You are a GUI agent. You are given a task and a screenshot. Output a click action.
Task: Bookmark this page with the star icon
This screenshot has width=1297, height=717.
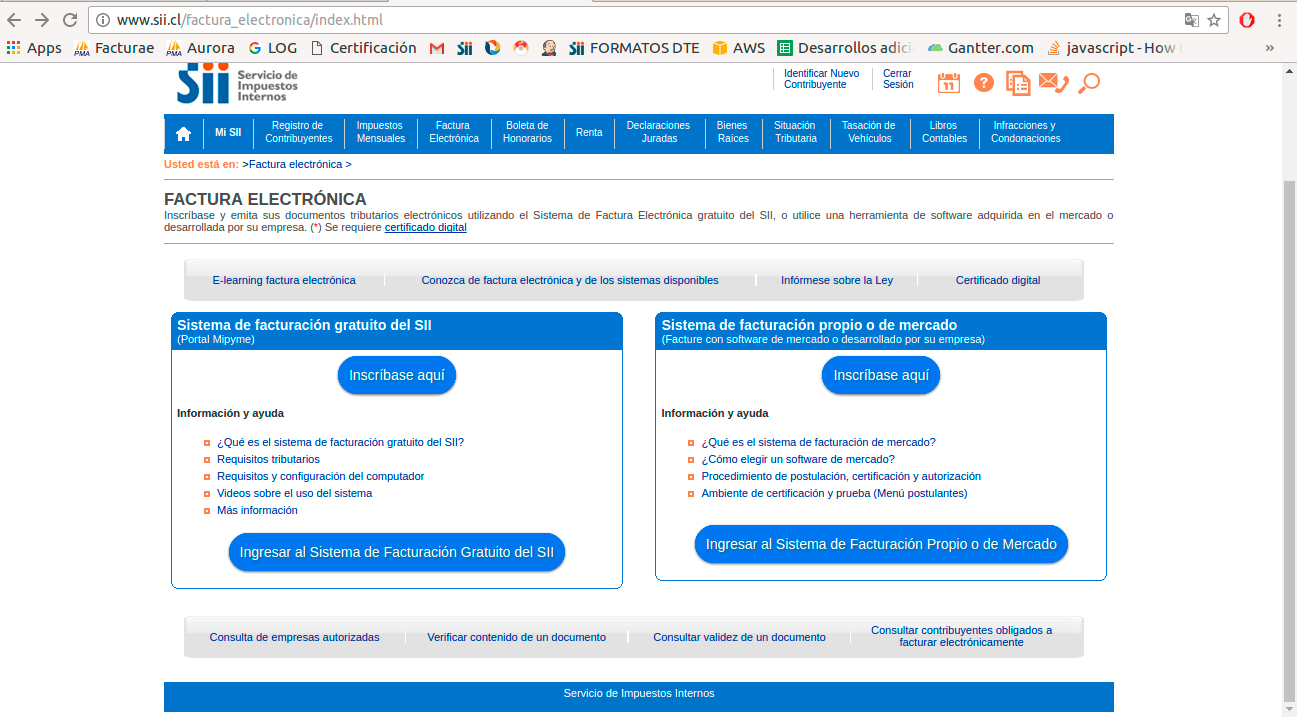coord(1214,20)
